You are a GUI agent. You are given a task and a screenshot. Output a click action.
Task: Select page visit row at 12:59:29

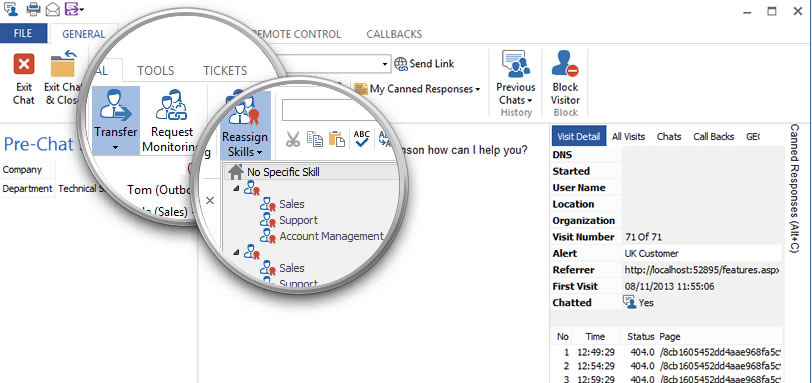(x=666, y=379)
